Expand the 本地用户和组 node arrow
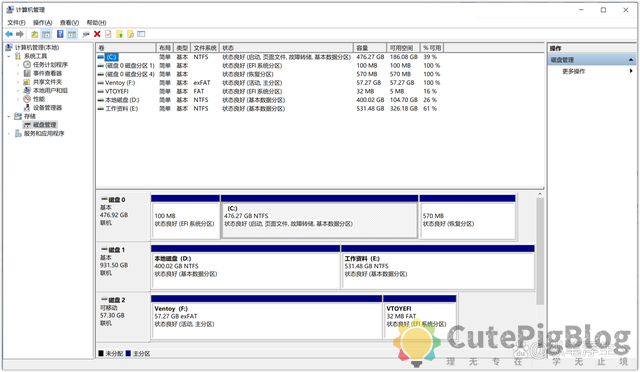The height and width of the screenshot is (372, 640). [x=18, y=91]
